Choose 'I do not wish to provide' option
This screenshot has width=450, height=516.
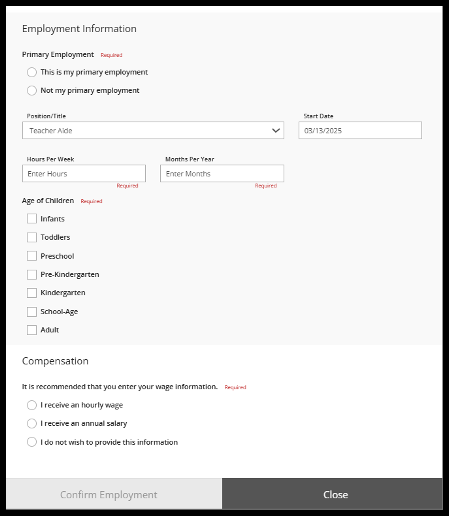click(32, 442)
